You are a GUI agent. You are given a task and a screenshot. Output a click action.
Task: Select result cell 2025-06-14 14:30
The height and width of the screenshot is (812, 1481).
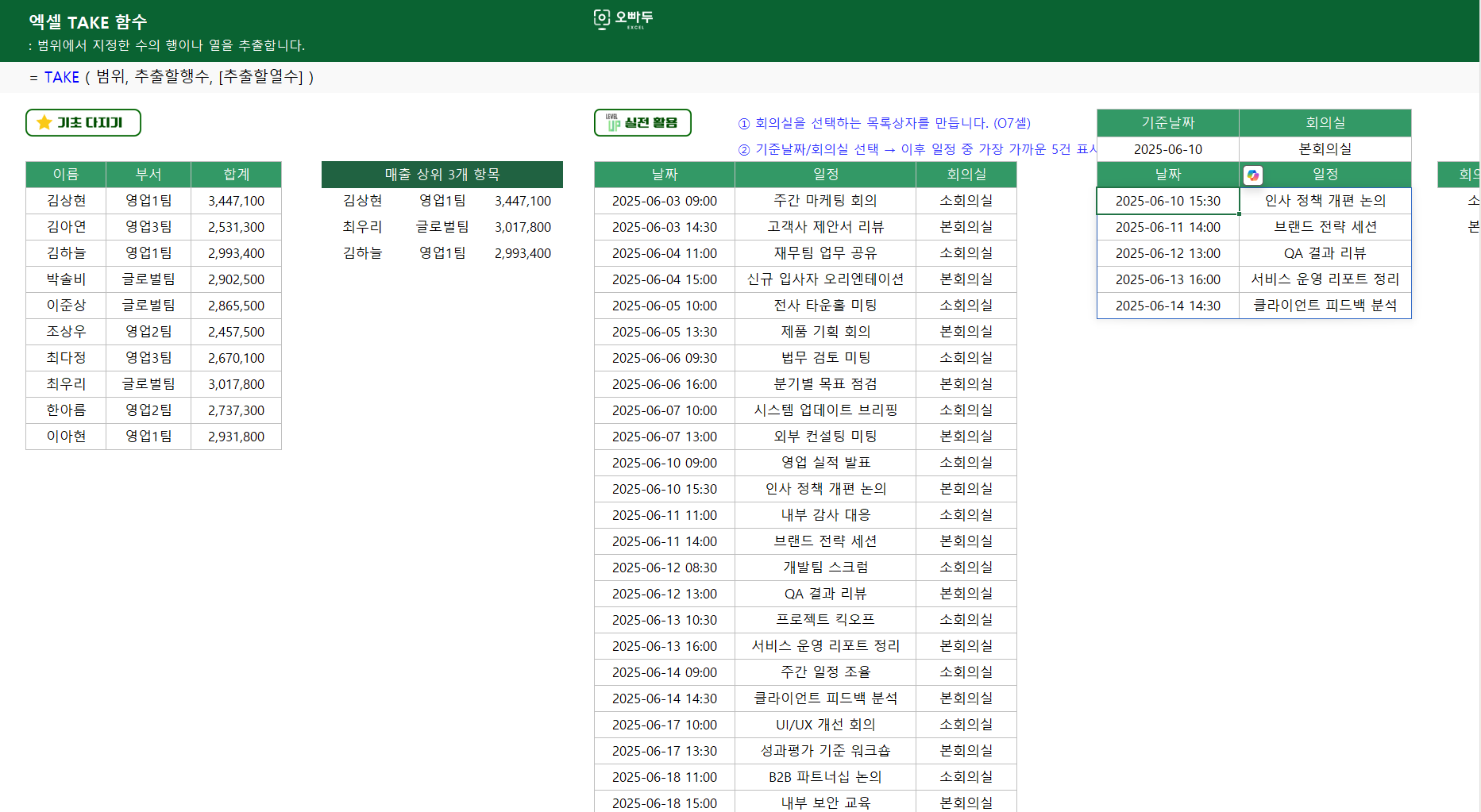(1167, 306)
